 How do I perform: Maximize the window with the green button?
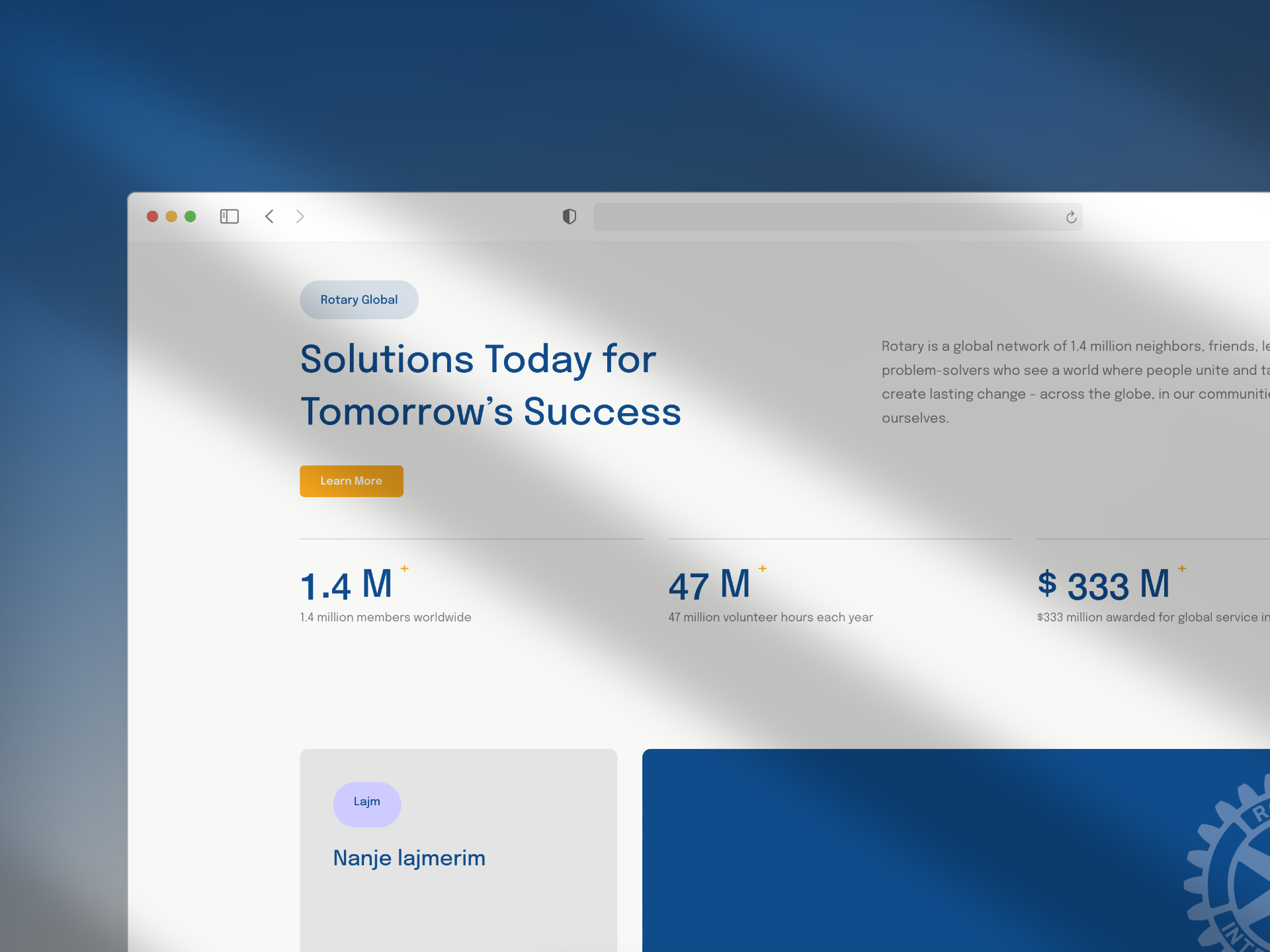190,216
